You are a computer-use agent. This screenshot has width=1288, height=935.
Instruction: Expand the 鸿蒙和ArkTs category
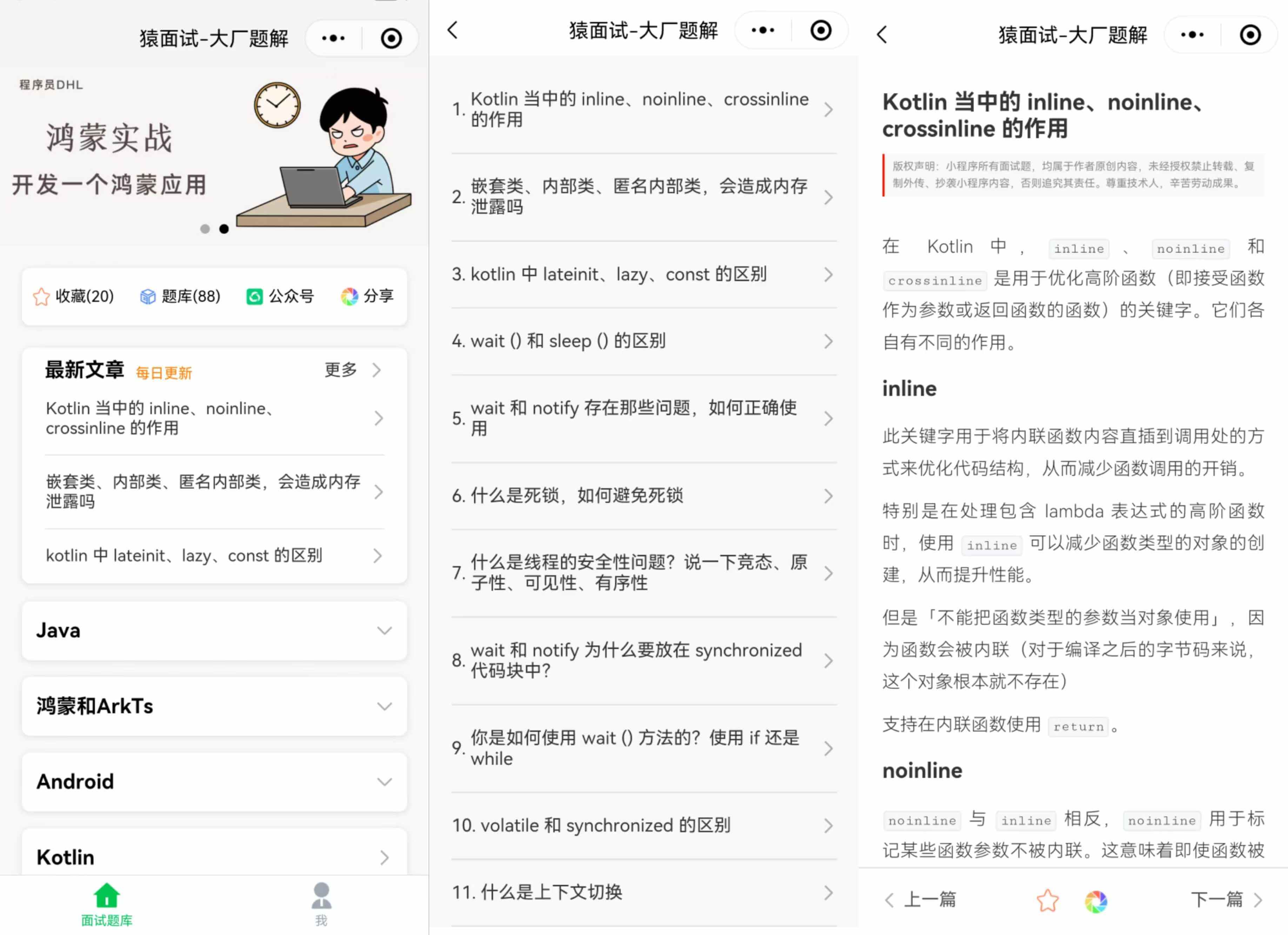point(215,706)
